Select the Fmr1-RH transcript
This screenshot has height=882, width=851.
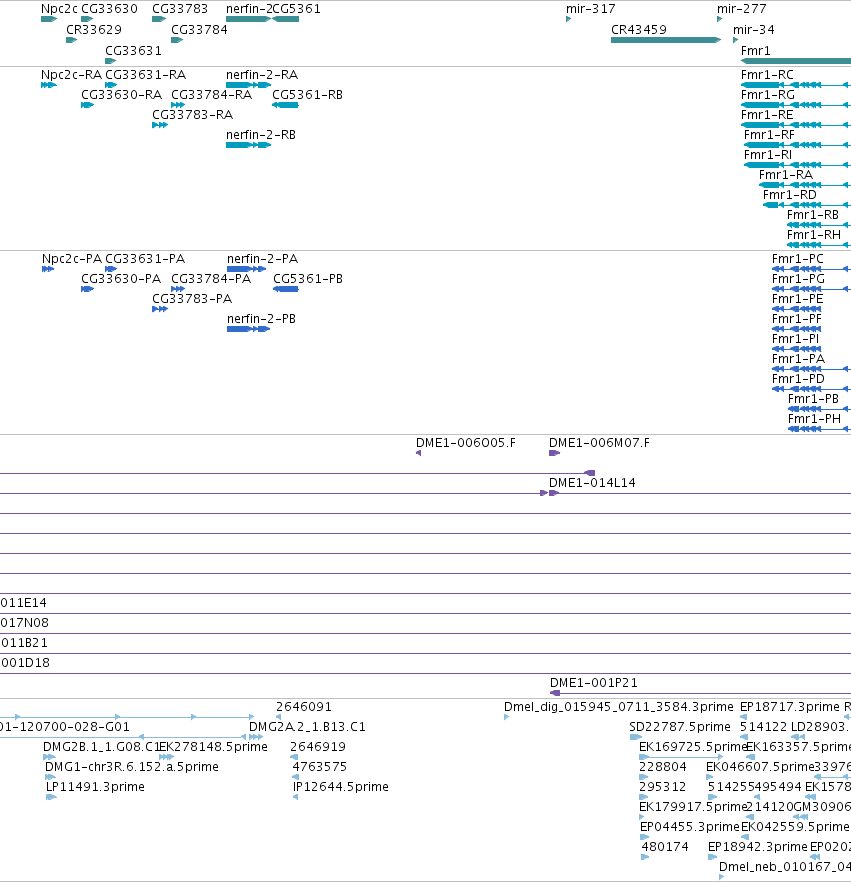(x=819, y=245)
